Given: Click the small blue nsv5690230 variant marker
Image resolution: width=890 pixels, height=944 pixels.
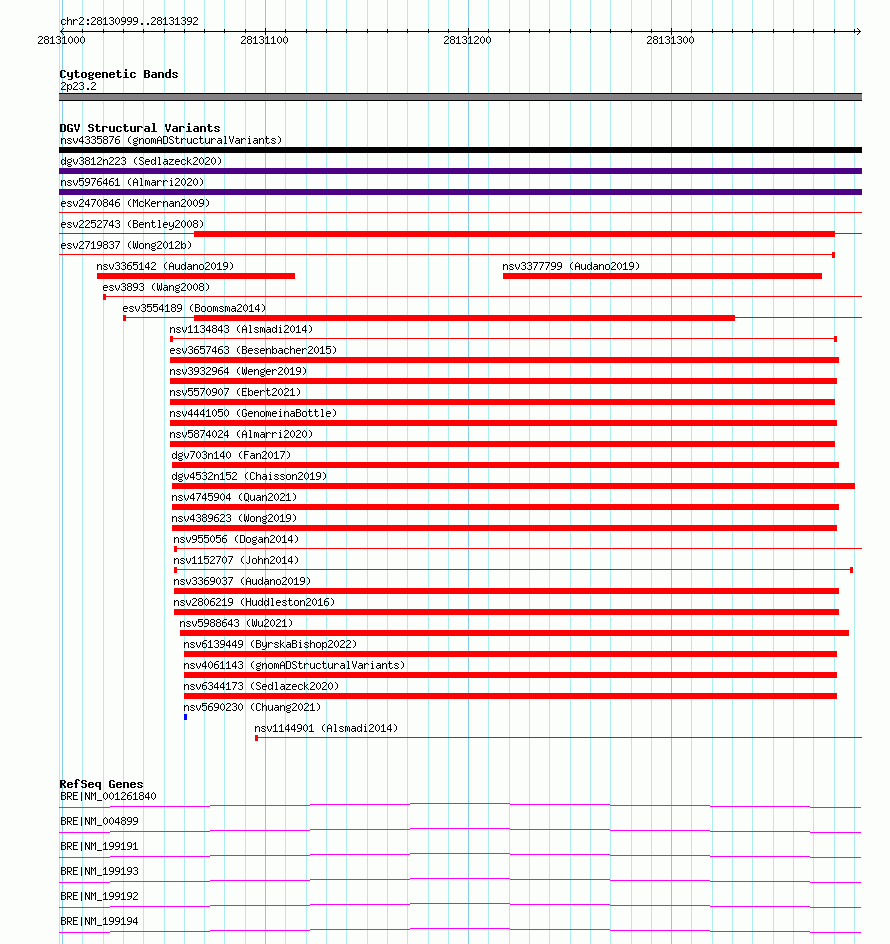Looking at the screenshot, I should pos(185,717).
